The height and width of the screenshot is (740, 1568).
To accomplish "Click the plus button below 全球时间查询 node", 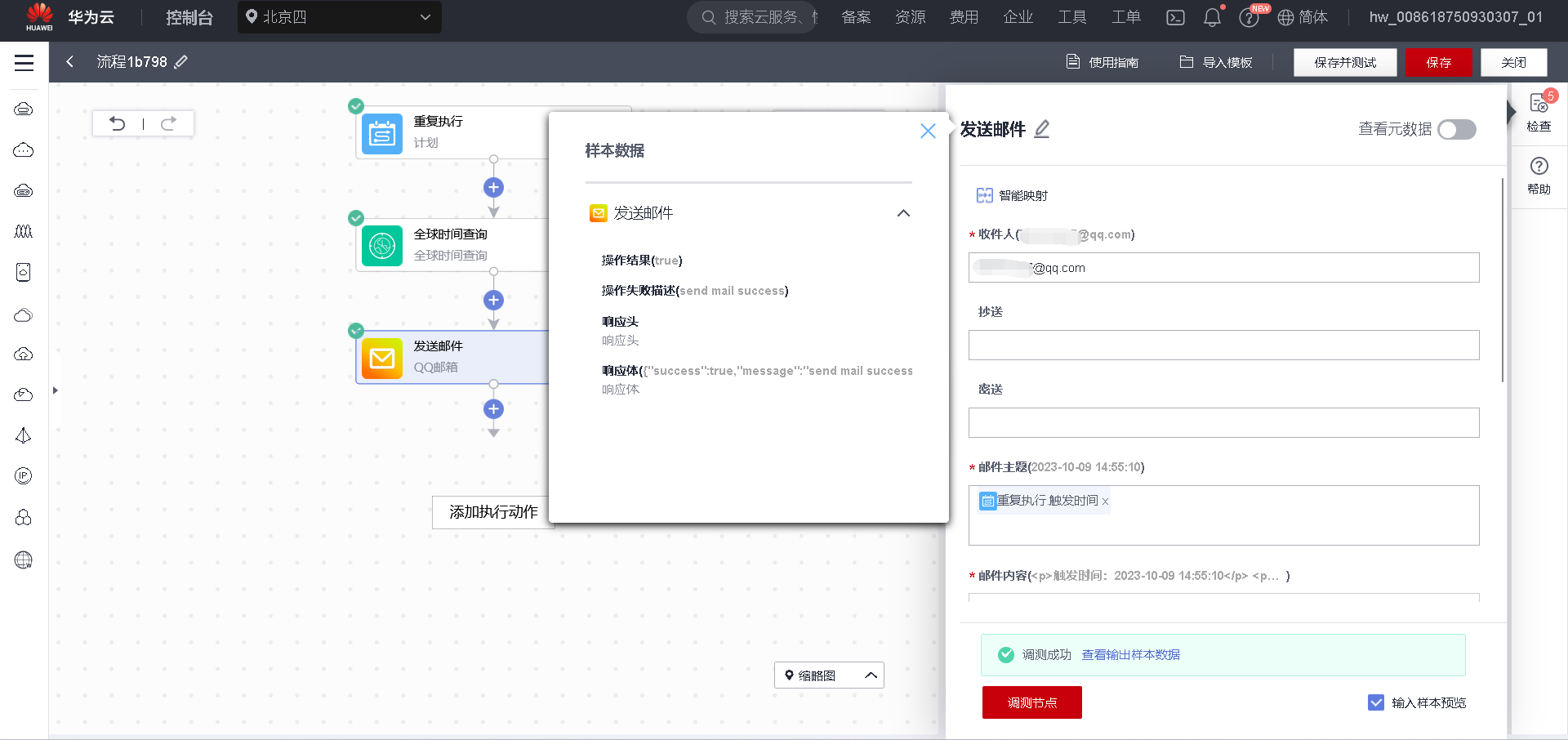I will pos(493,300).
